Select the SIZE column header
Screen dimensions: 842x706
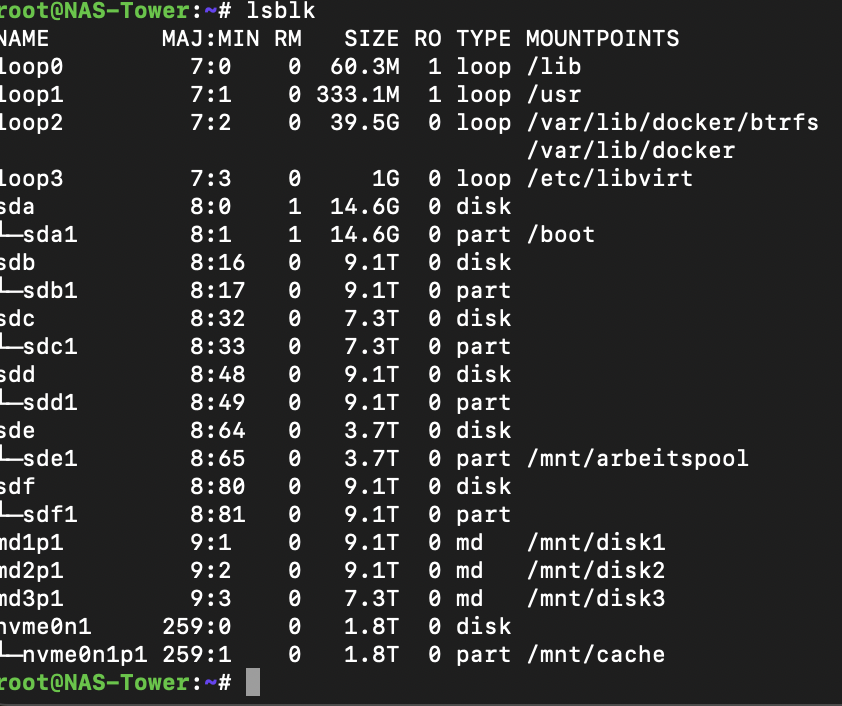click(372, 39)
